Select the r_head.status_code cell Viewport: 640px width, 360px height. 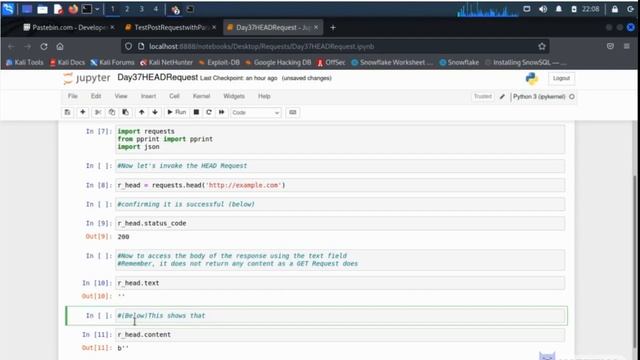pos(340,223)
